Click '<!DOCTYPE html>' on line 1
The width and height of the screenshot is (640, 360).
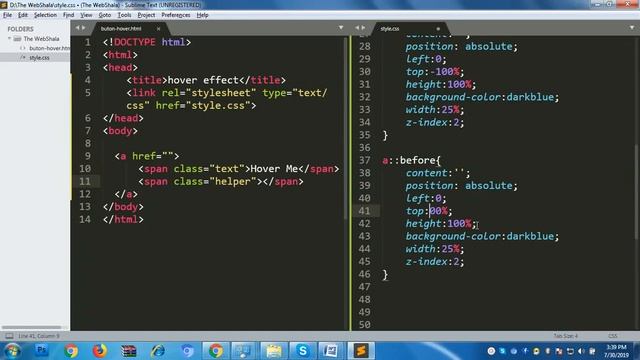click(147, 42)
